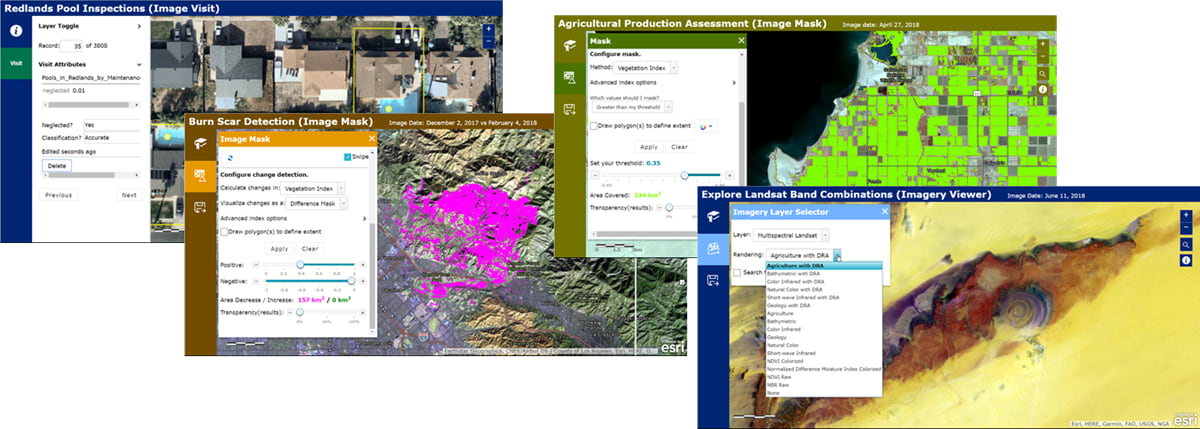The image size is (1200, 429).
Task: Close the Image Mask panel
Action: pos(371,140)
